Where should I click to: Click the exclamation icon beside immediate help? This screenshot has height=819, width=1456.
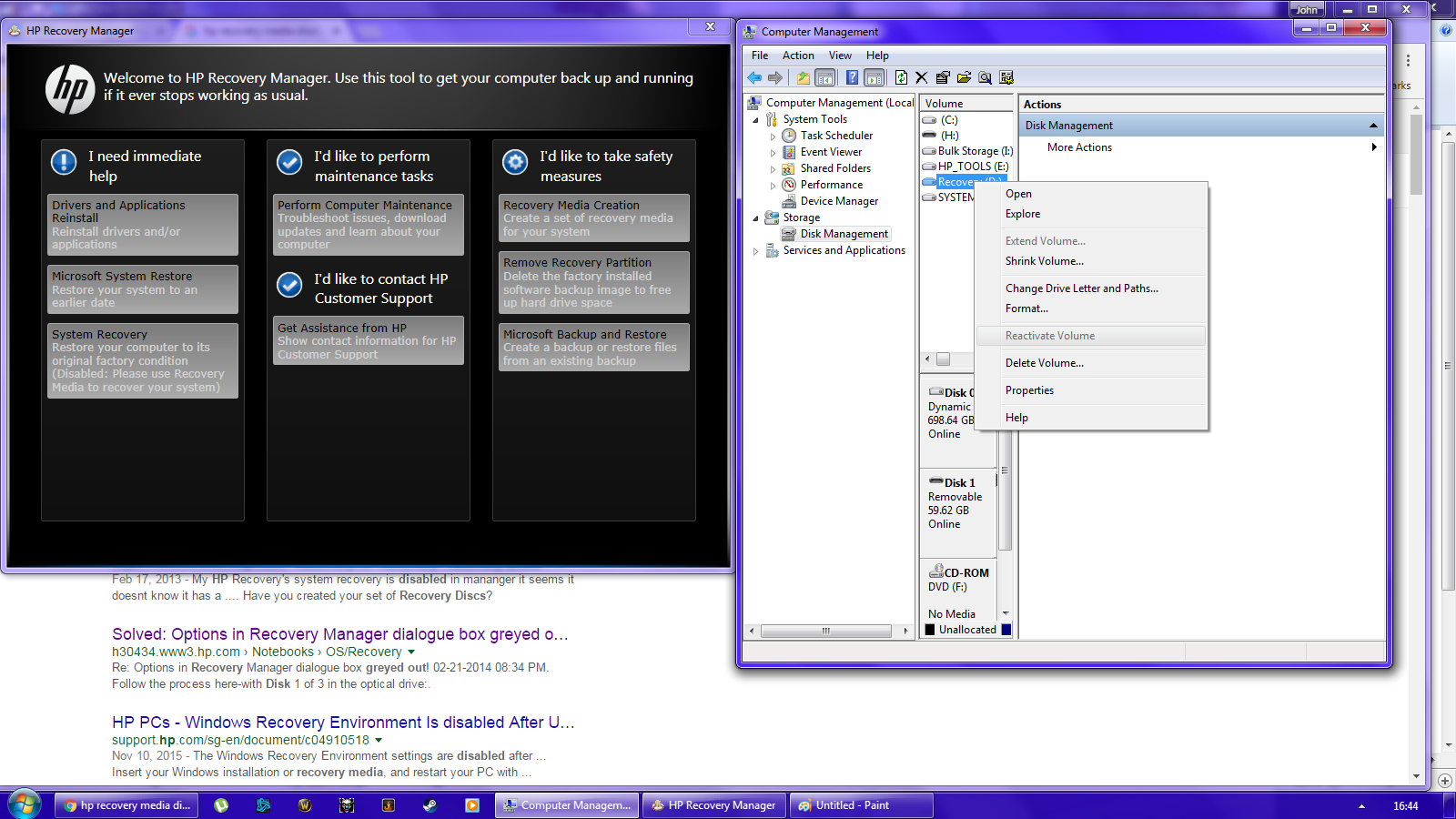tap(64, 162)
